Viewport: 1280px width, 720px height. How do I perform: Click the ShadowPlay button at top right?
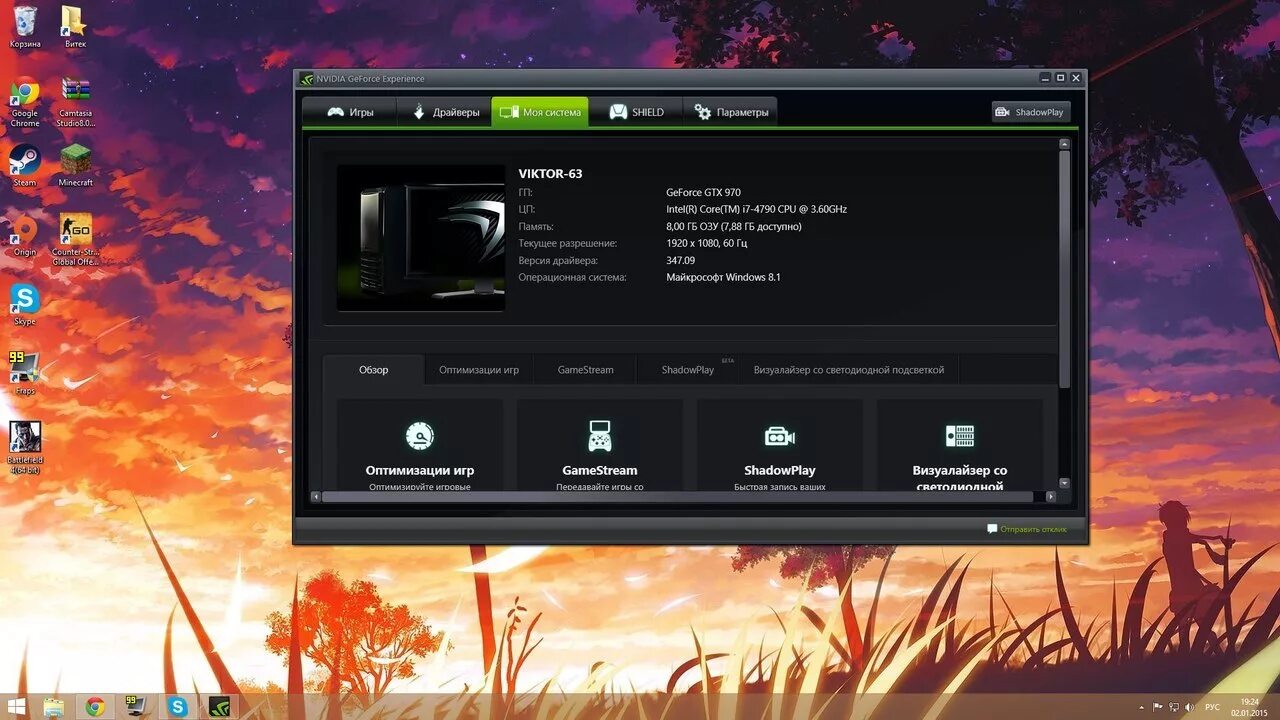point(1031,112)
